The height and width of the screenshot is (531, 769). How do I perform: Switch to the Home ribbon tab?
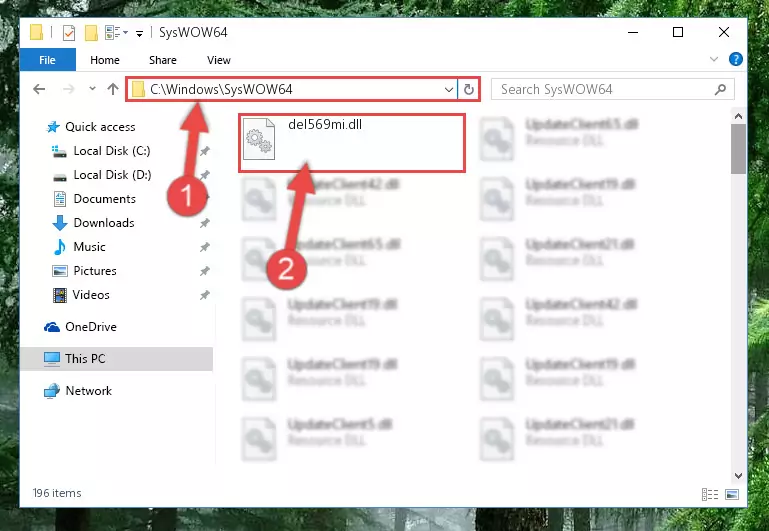(104, 60)
